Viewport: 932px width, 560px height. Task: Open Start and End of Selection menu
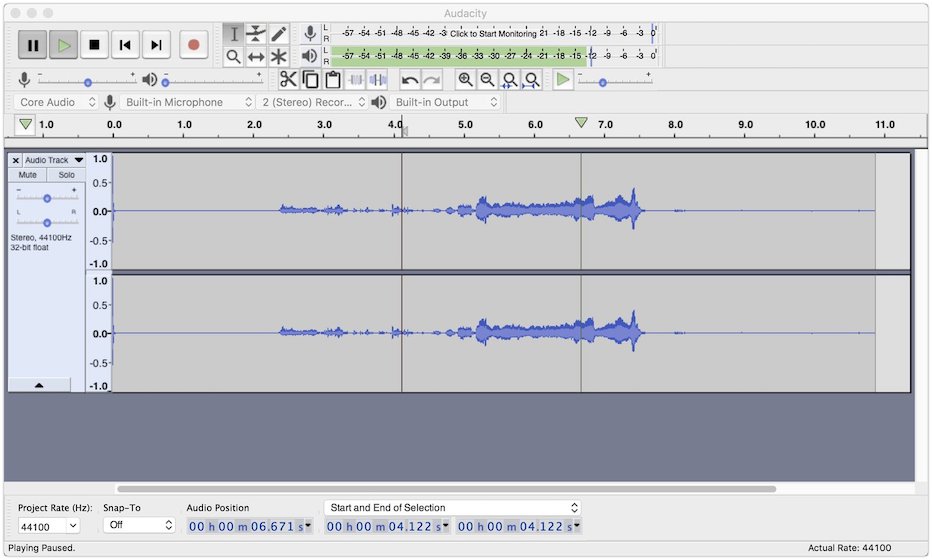pyautogui.click(x=453, y=508)
